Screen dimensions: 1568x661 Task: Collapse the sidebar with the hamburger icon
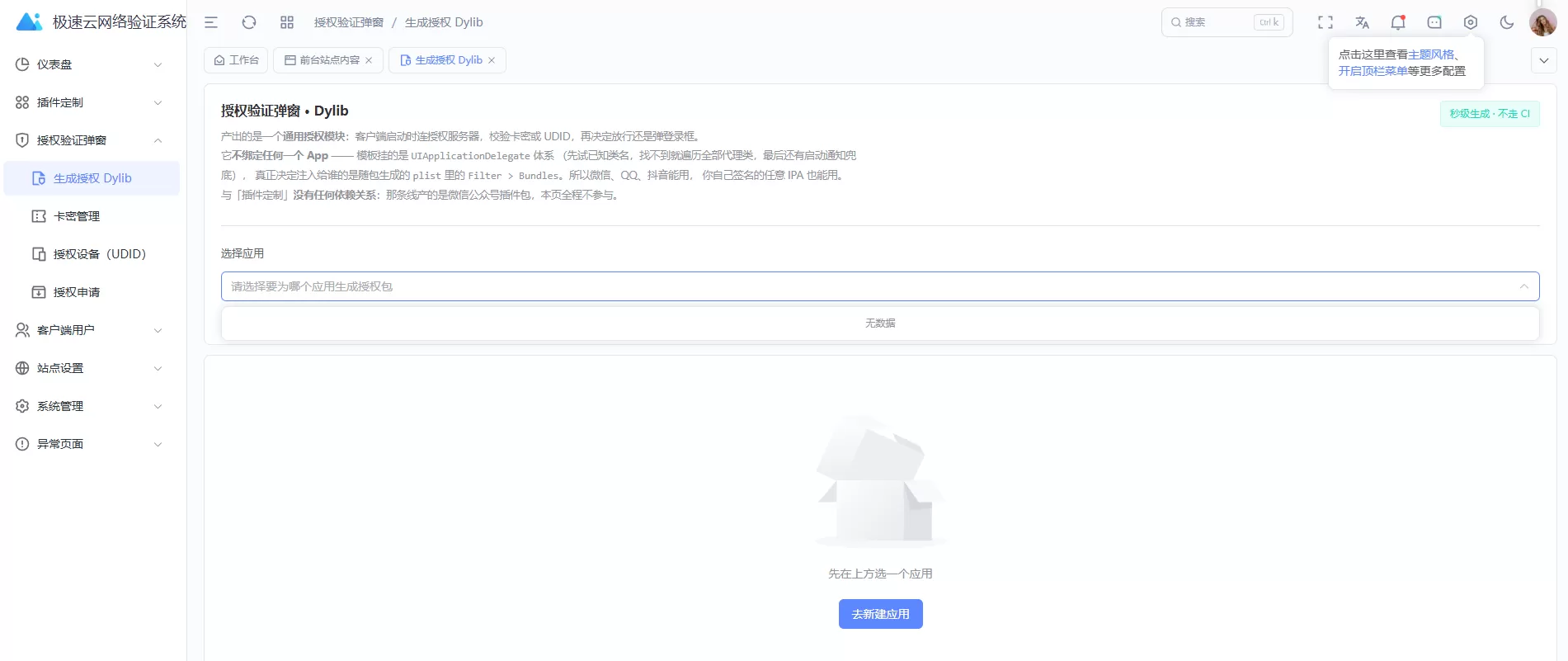211,22
